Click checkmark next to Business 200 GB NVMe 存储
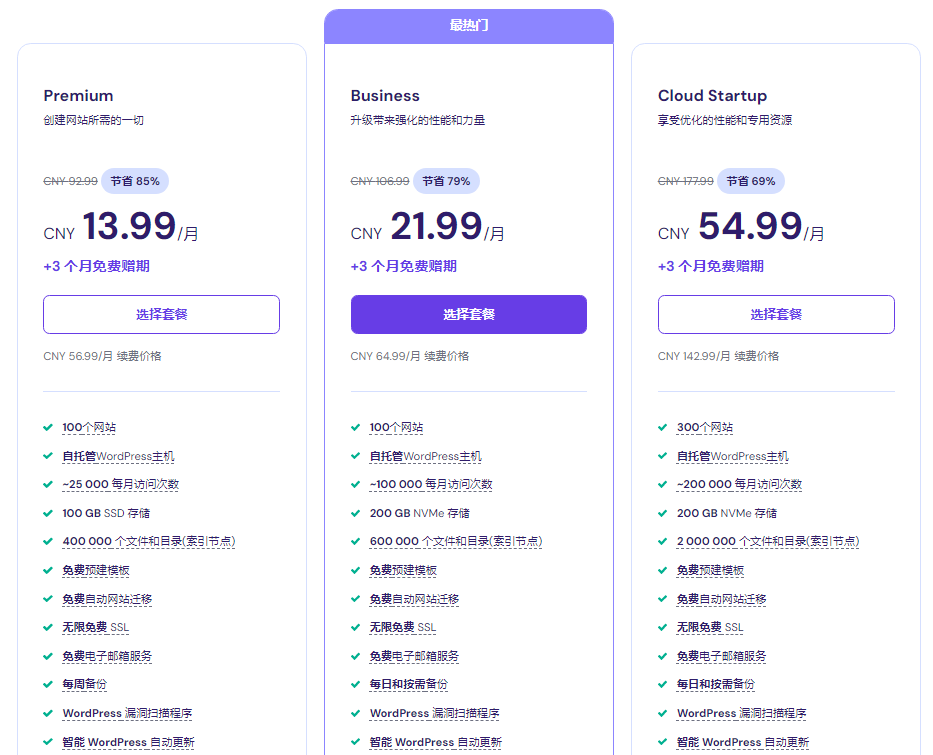933x755 pixels. coord(355,513)
